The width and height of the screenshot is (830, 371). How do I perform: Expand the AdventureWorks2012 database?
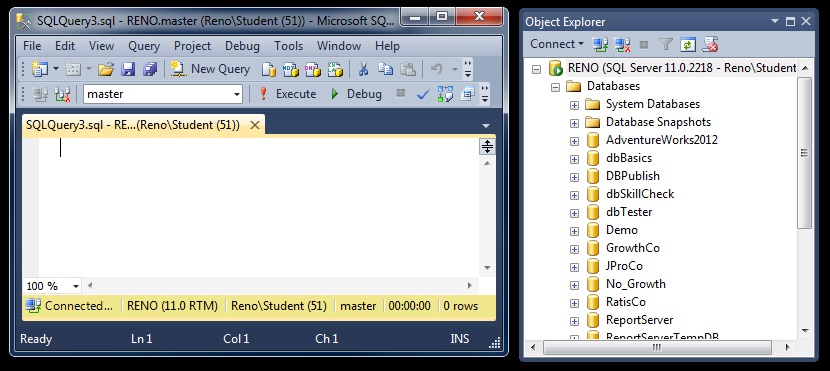click(x=574, y=140)
